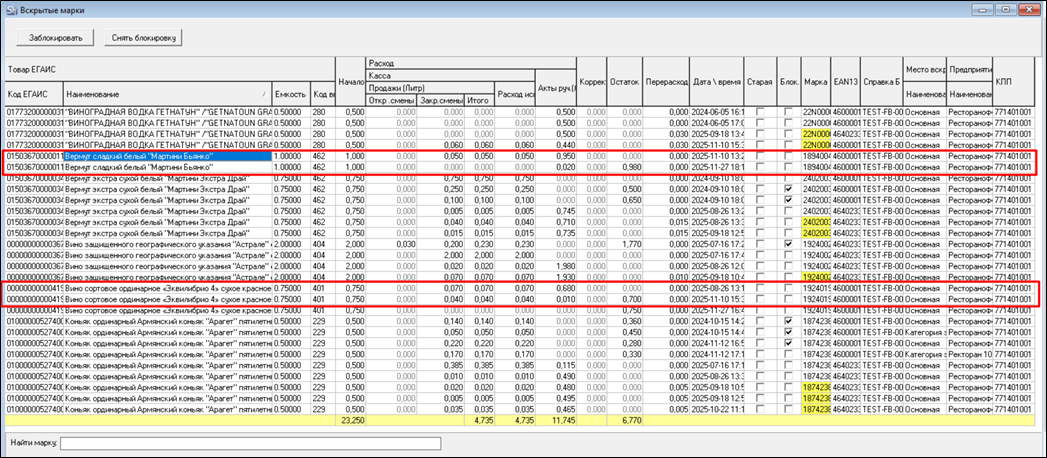
Task: Close the Вскрытые марки window
Action: tap(1028, 9)
